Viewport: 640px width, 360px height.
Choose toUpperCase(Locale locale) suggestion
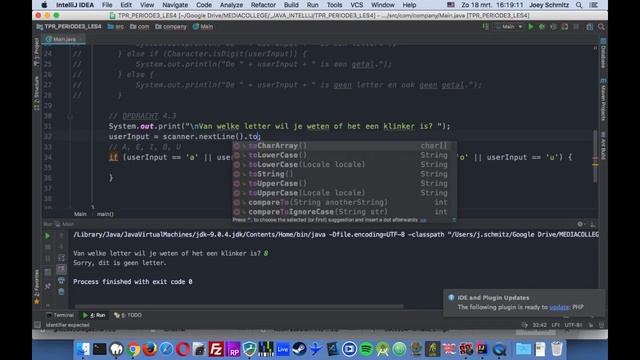pos(344,193)
